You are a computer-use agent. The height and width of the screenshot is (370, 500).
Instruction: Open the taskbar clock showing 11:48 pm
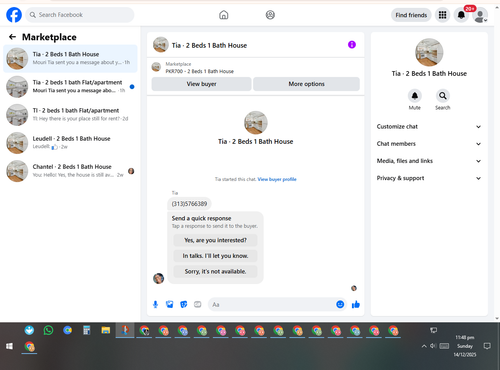465,346
